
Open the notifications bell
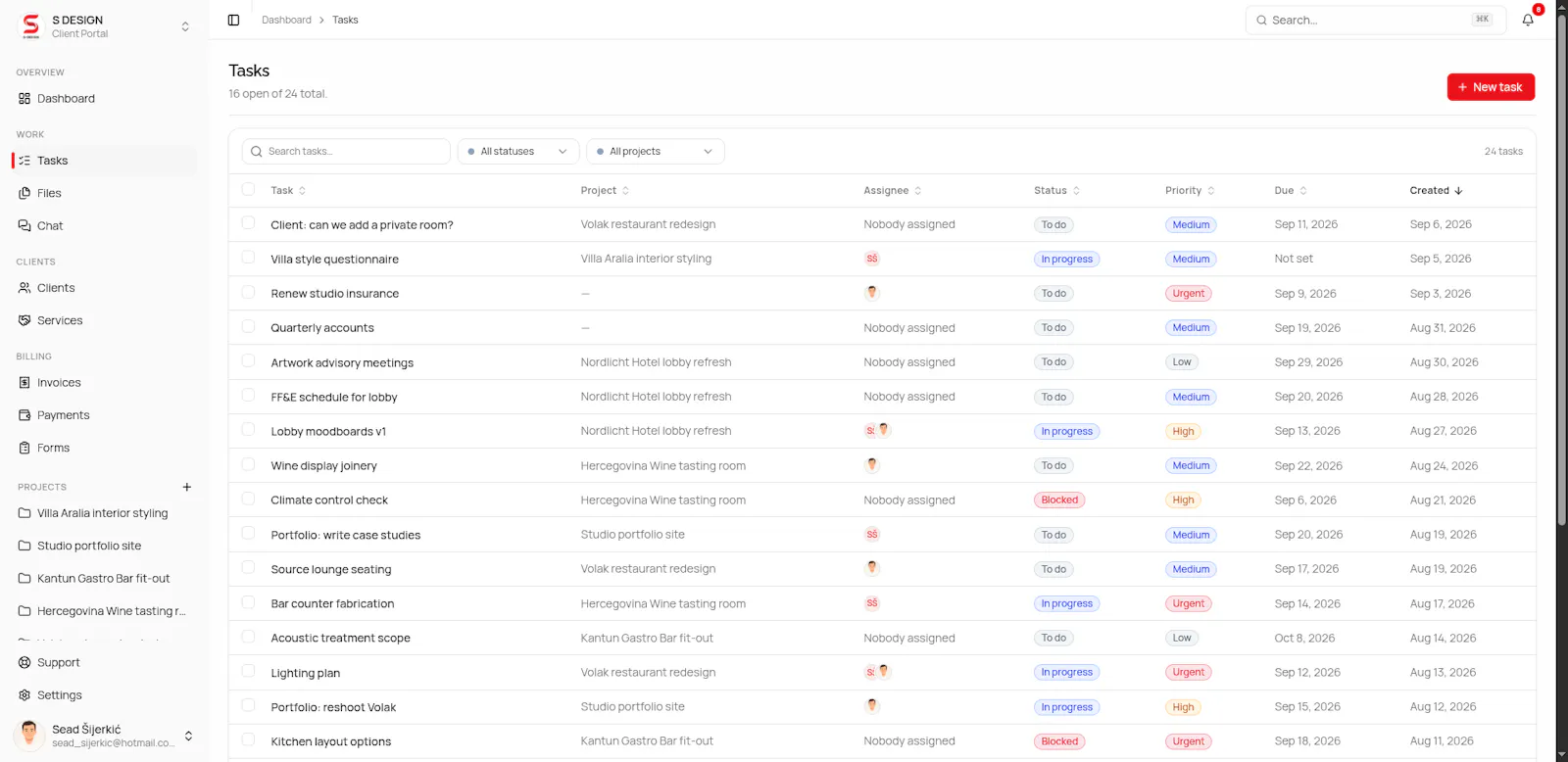[x=1528, y=20]
